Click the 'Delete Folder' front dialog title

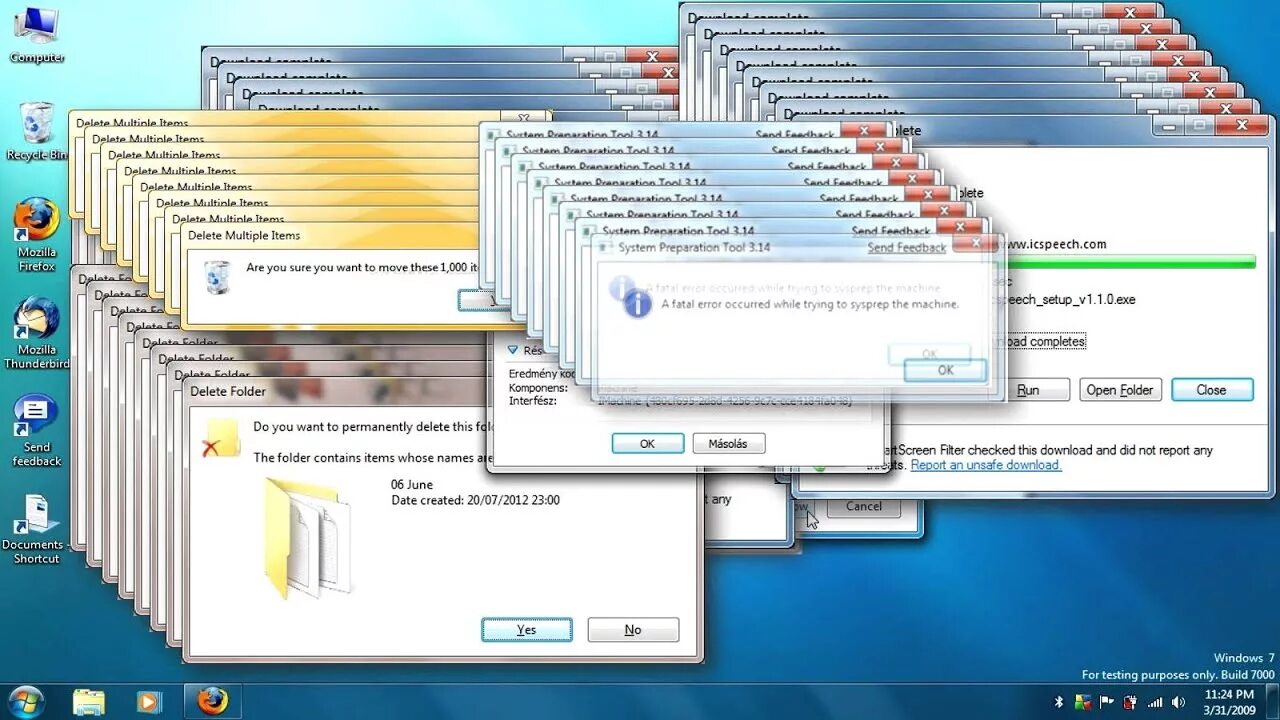228,391
